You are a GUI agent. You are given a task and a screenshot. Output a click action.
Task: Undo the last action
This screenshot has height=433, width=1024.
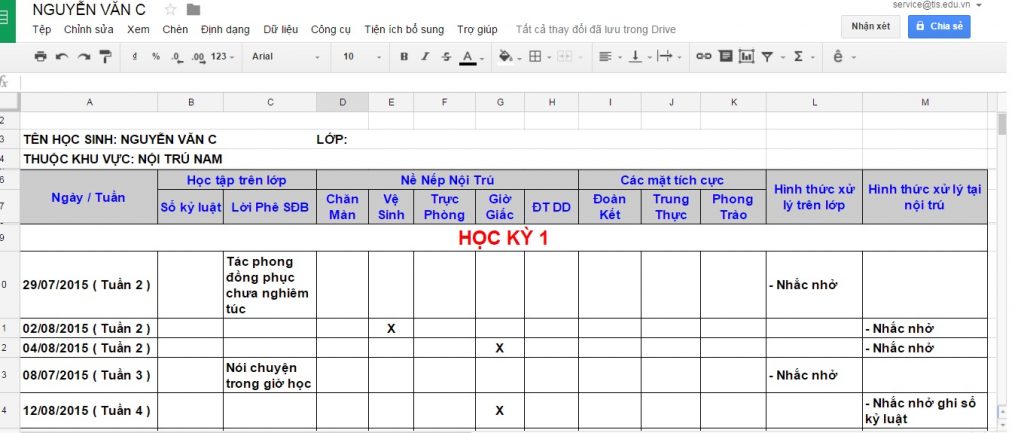62,57
